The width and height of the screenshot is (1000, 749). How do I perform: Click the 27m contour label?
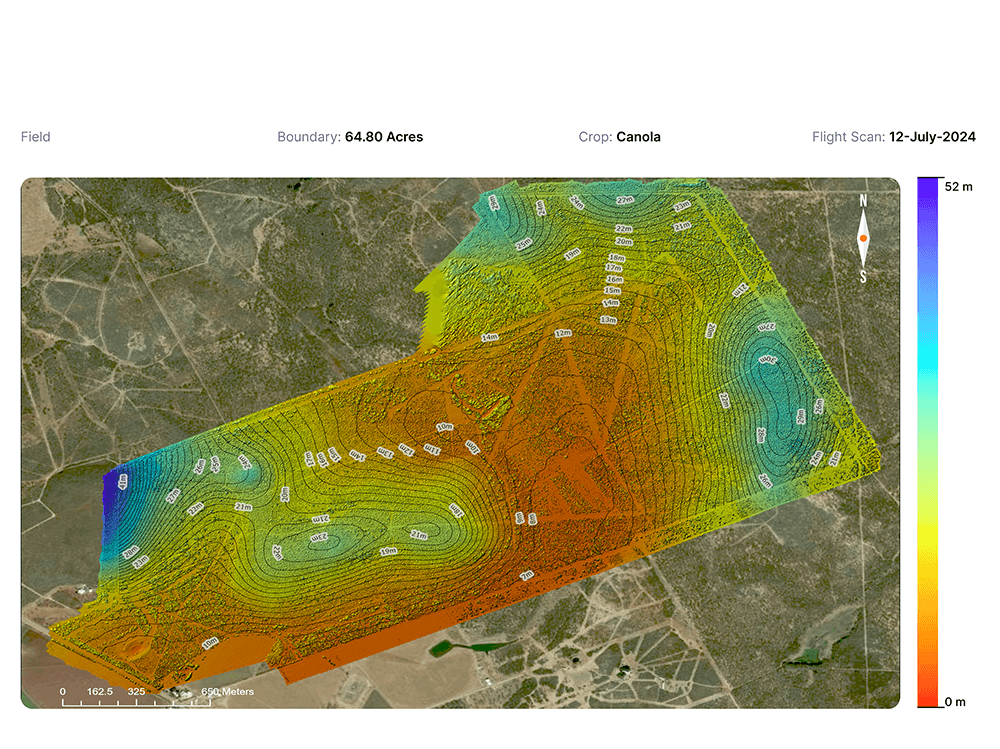[x=625, y=200]
